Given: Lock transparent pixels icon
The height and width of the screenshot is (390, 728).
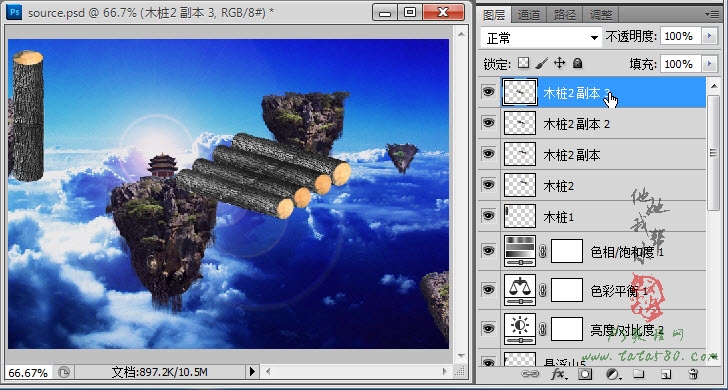Looking at the screenshot, I should point(524,63).
